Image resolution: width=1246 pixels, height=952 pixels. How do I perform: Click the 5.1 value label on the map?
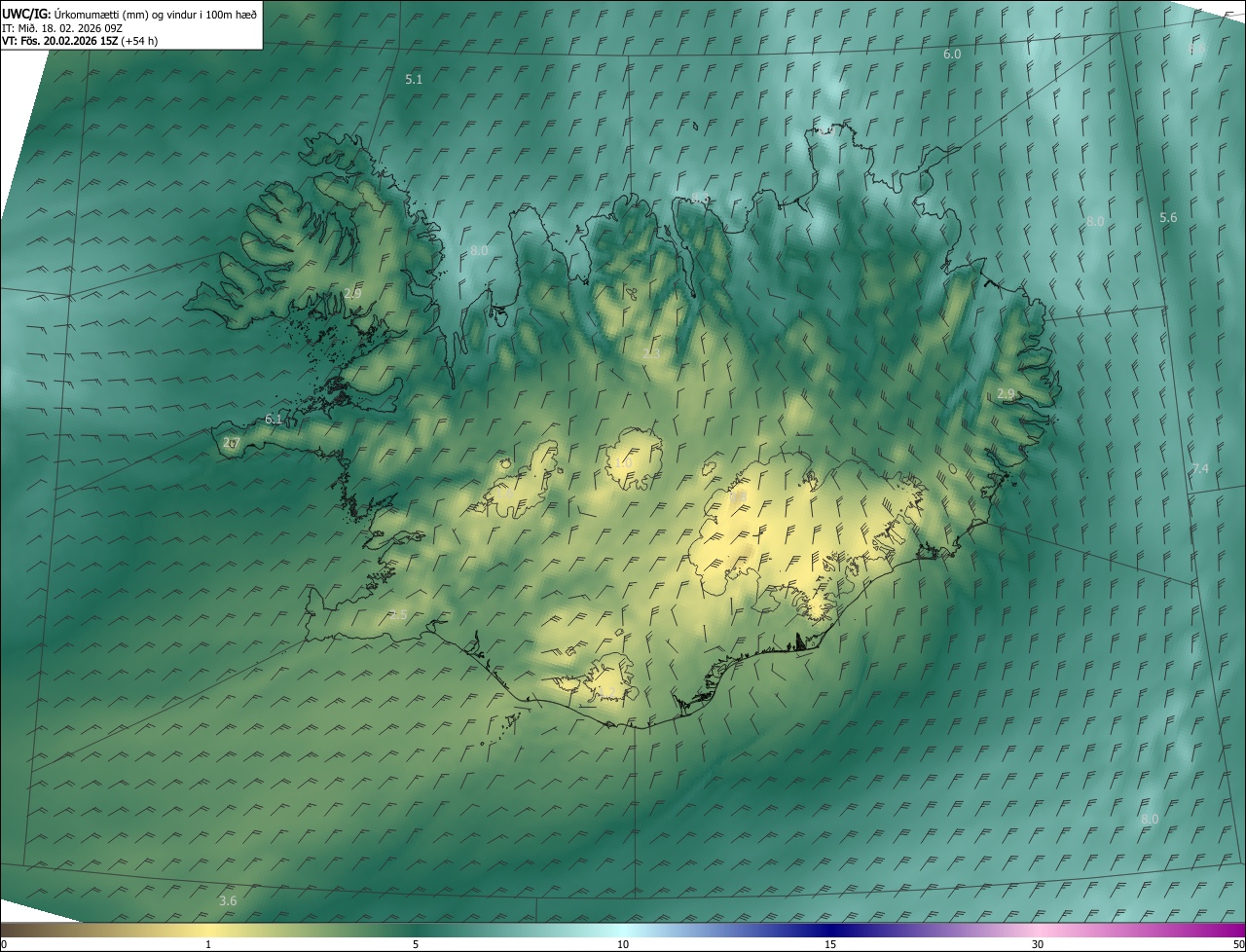414,80
